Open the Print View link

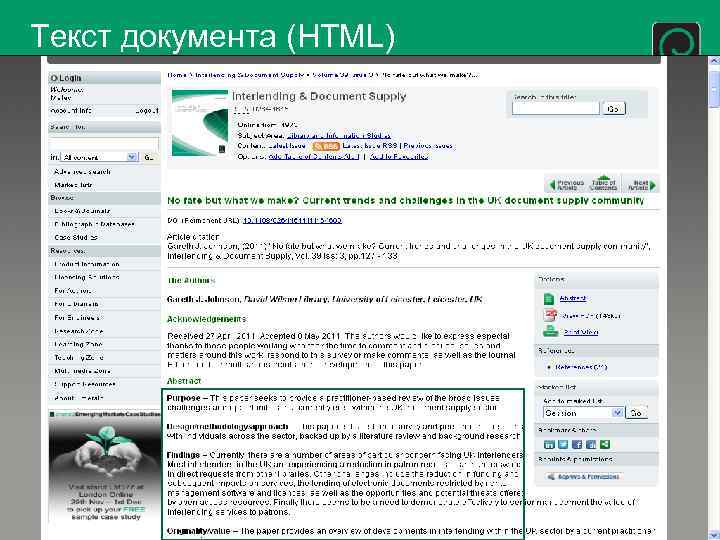tap(581, 332)
